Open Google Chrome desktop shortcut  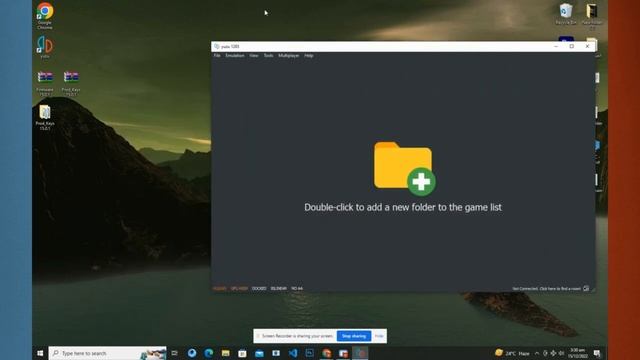tap(45, 16)
